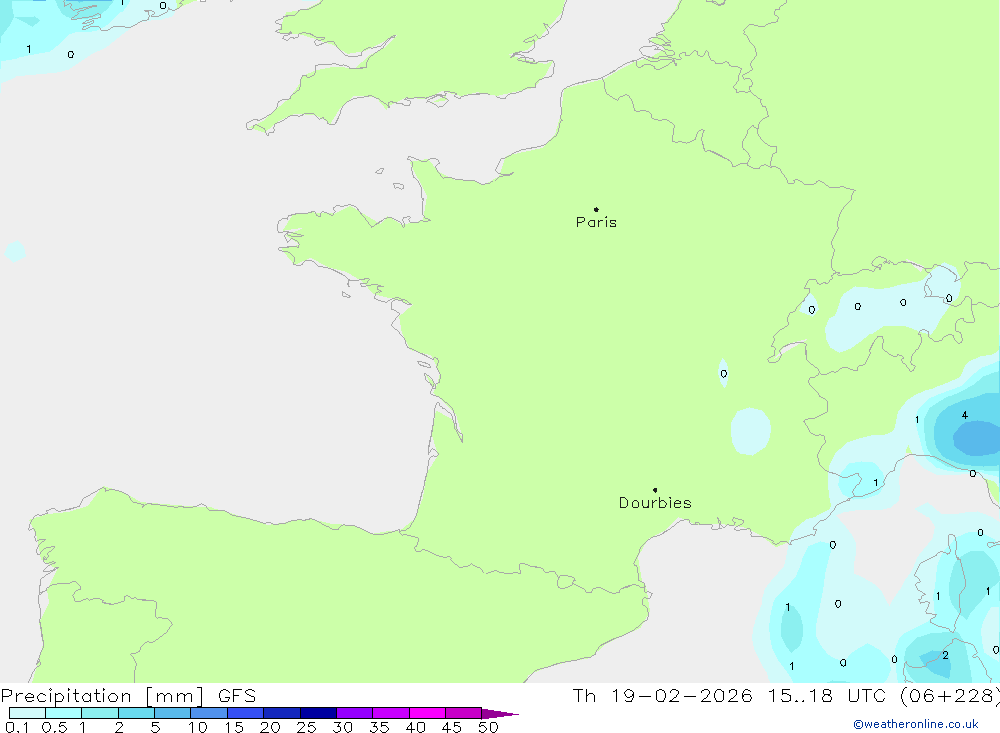Image resolution: width=1000 pixels, height=733 pixels.
Task: Click the blue legend swatch at 10
Action: pos(209,713)
